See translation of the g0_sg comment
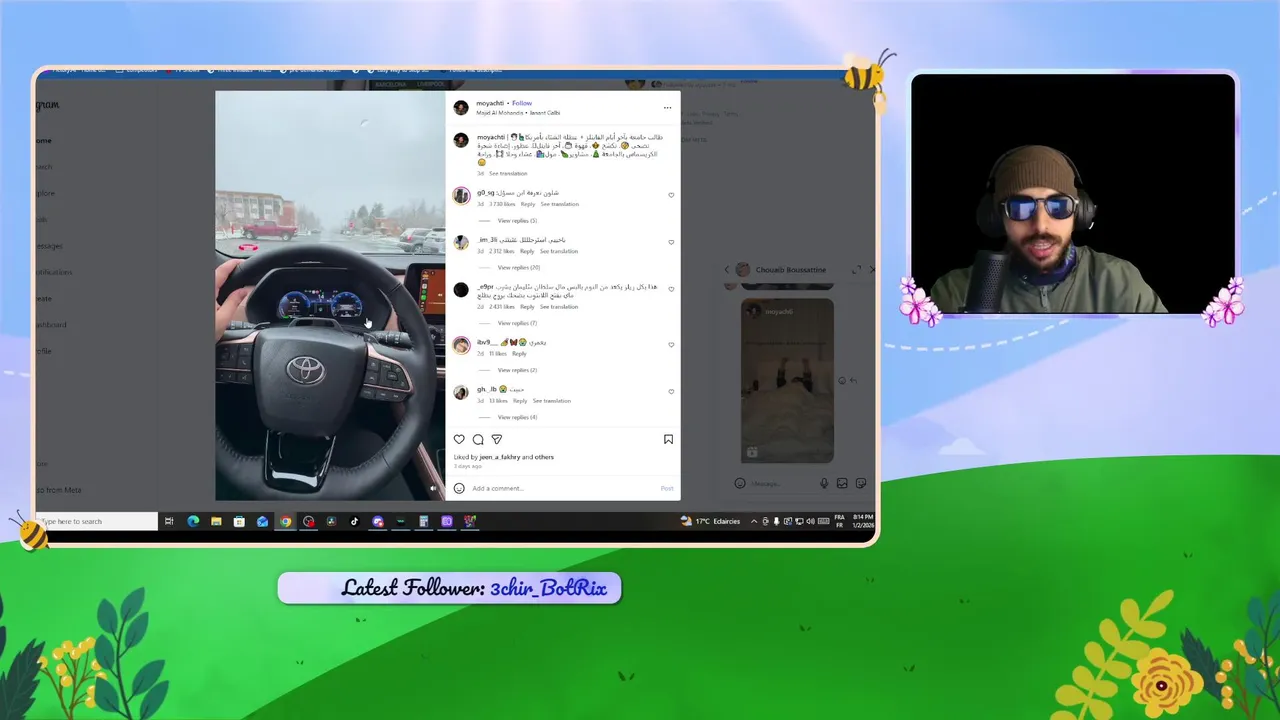Screen dimensions: 1280x720 (559, 204)
